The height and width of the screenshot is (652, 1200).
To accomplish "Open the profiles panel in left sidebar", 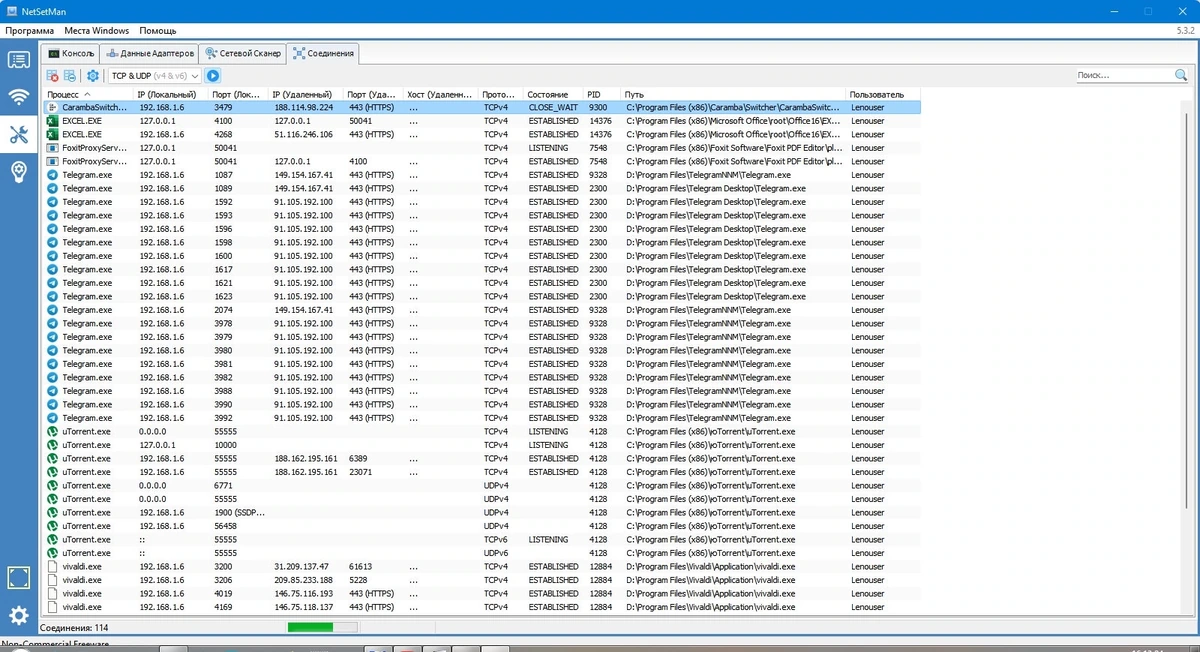I will pos(18,60).
